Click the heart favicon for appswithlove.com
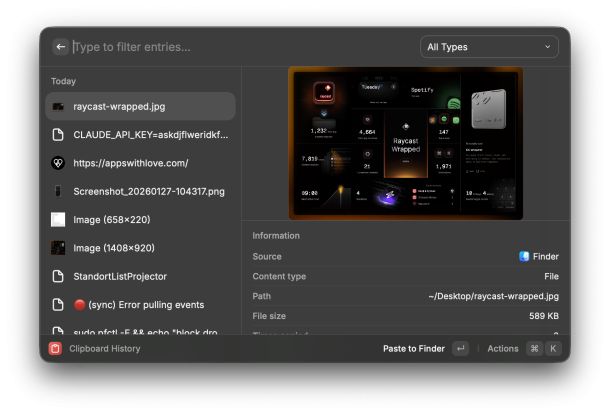 point(58,163)
